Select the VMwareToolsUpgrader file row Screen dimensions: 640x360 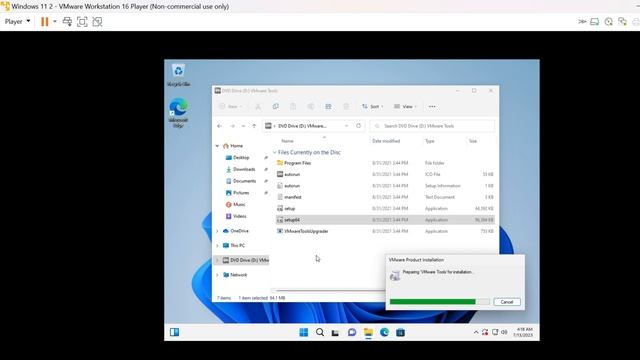tap(385, 231)
